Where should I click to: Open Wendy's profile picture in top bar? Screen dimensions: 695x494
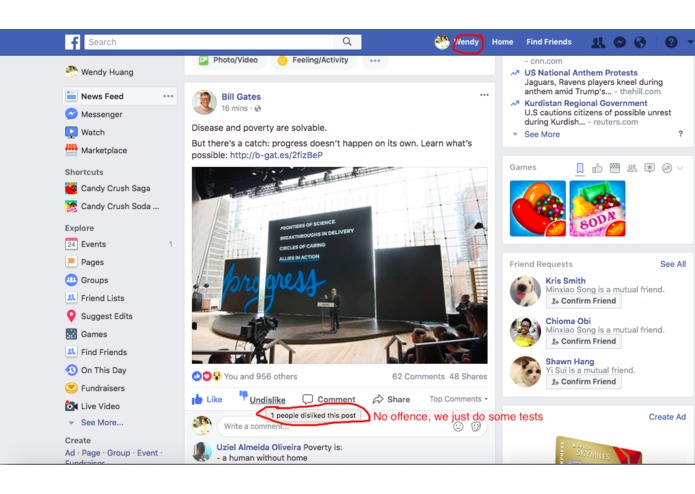441,42
